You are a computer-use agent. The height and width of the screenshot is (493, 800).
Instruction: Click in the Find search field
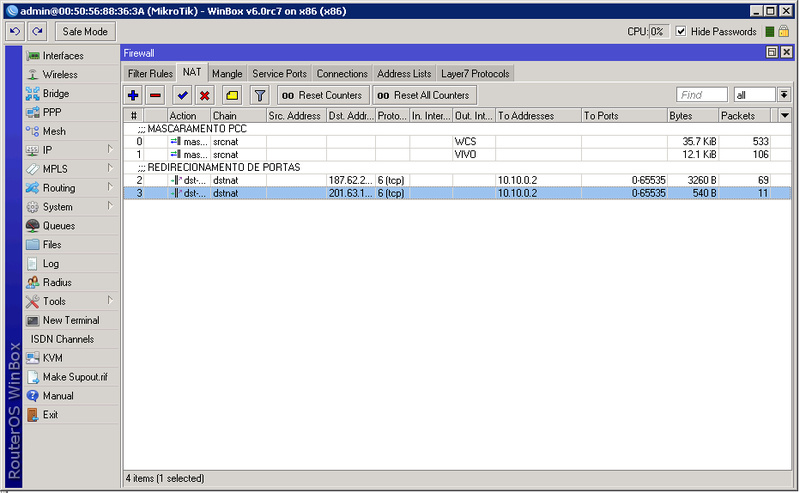702,95
